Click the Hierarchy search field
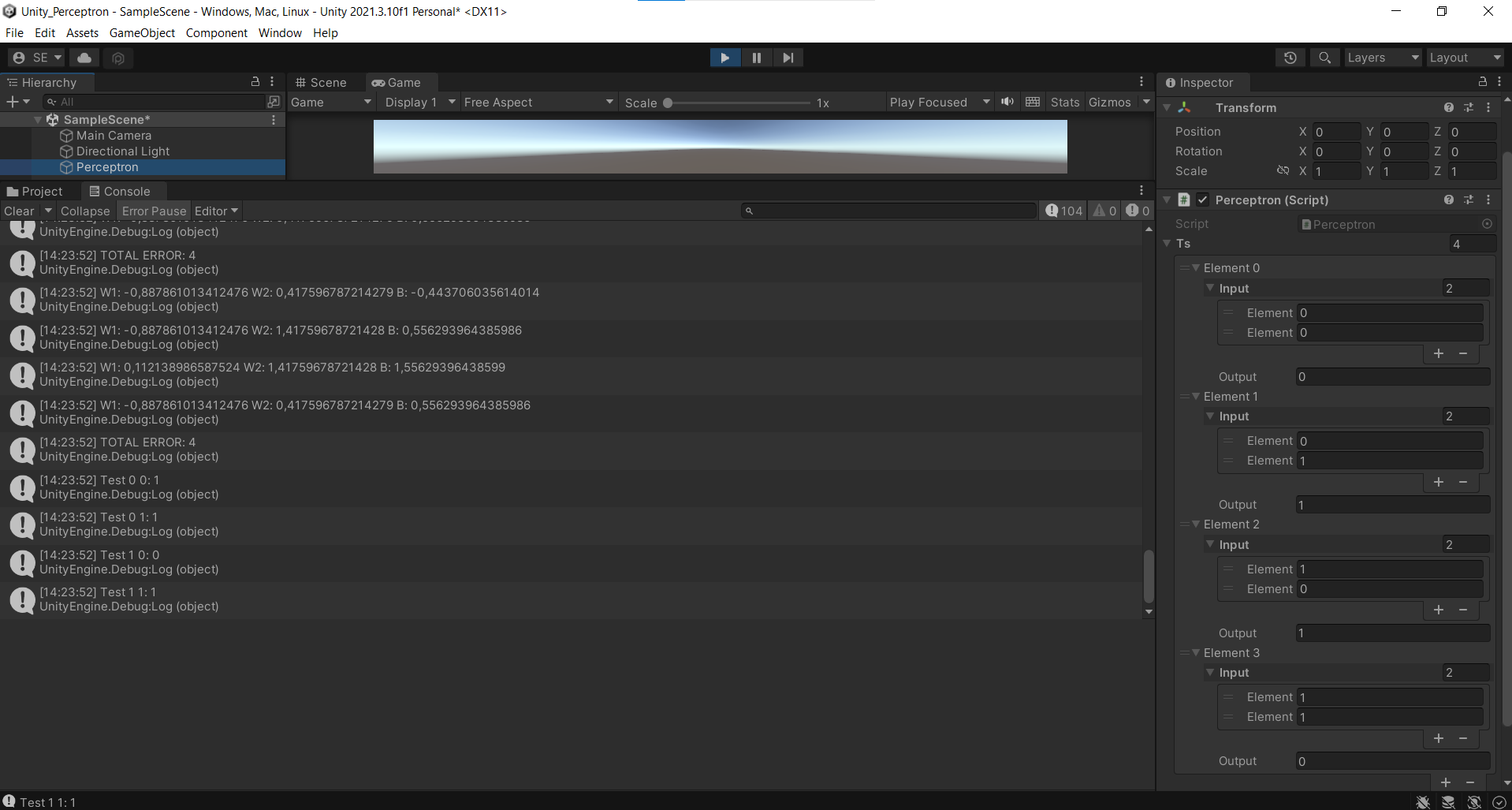Image resolution: width=1512 pixels, height=810 pixels. click(x=155, y=102)
